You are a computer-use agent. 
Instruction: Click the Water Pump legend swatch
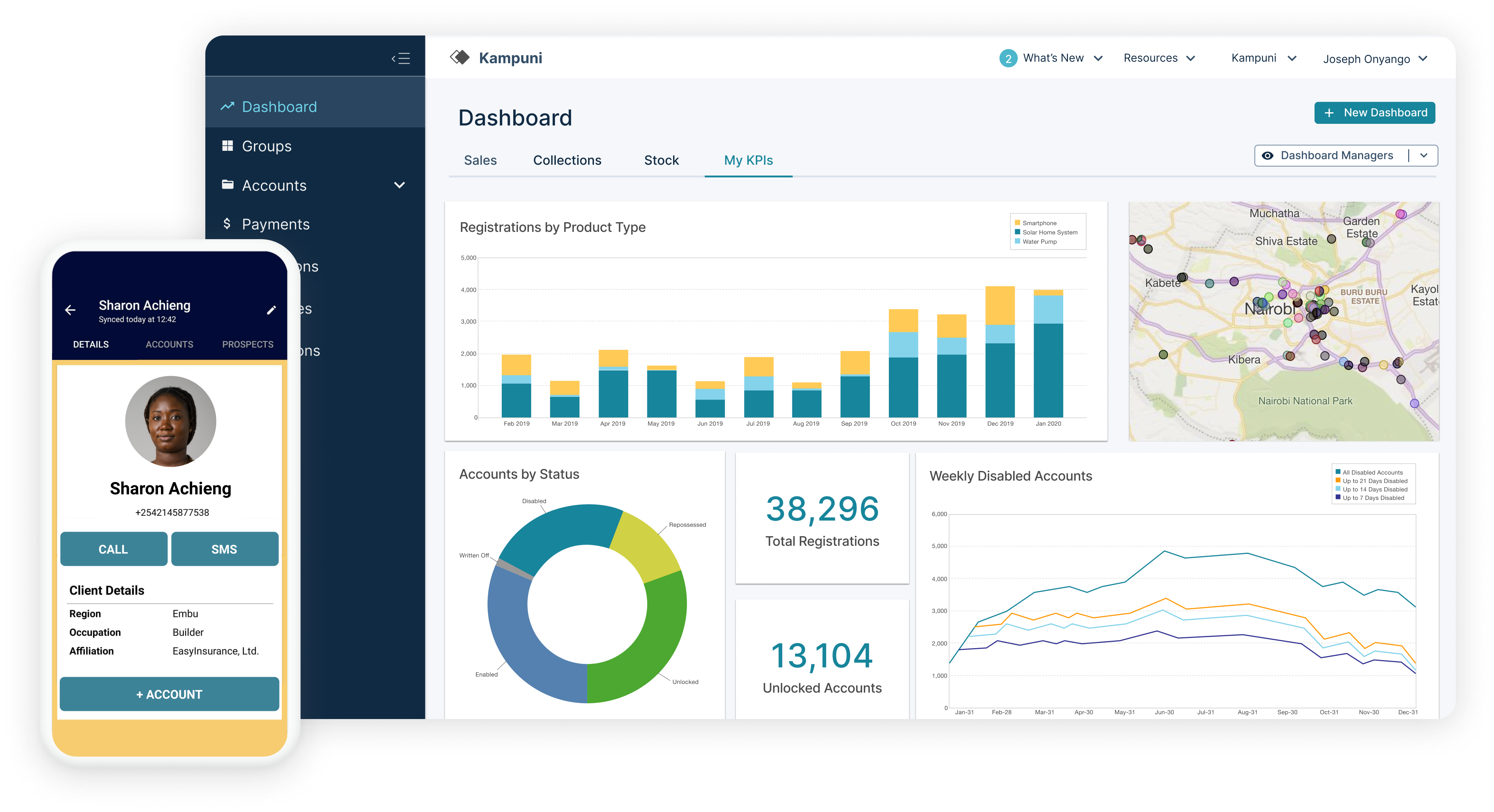click(1017, 241)
